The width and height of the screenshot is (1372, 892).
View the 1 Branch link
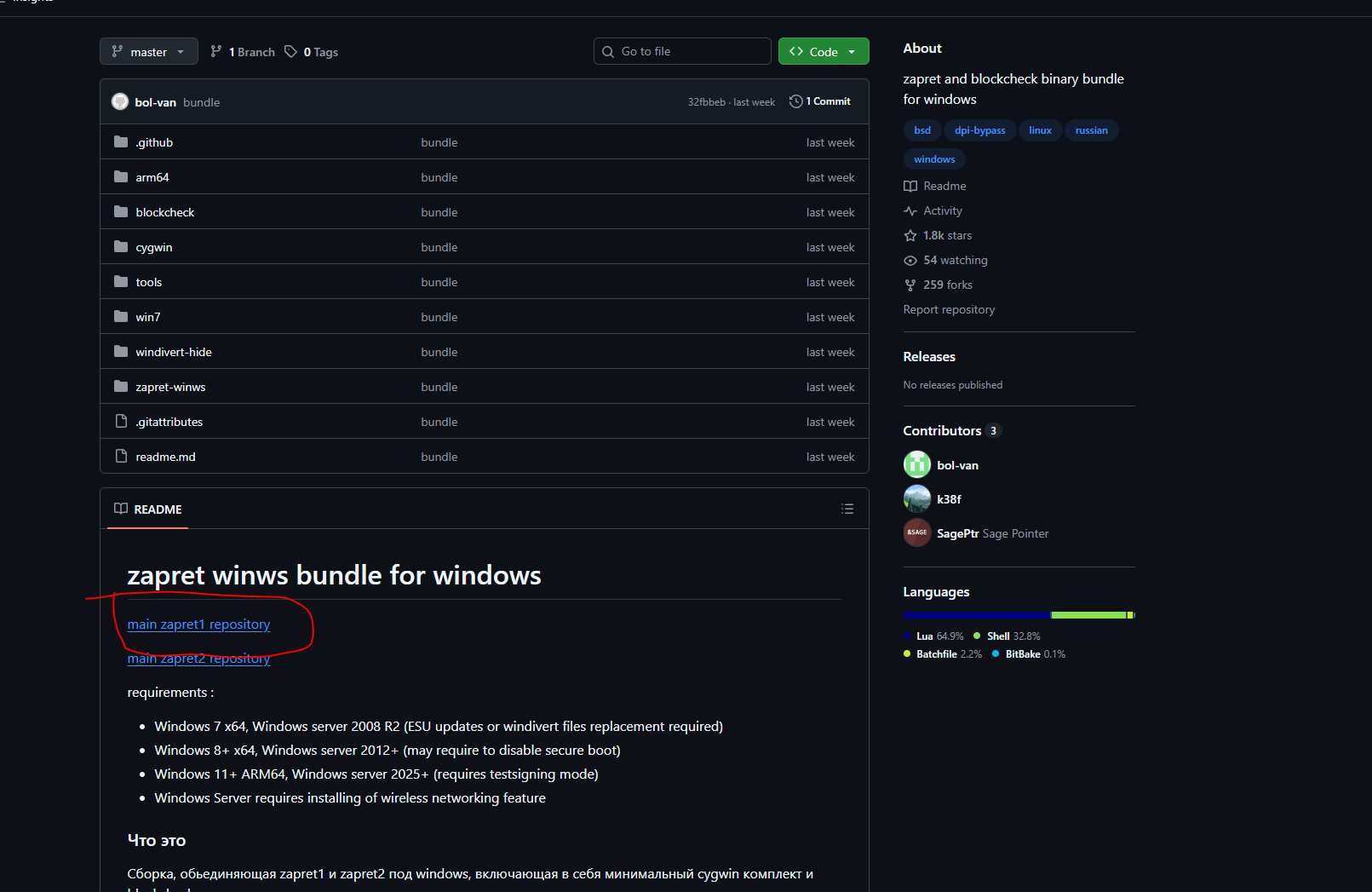243,52
